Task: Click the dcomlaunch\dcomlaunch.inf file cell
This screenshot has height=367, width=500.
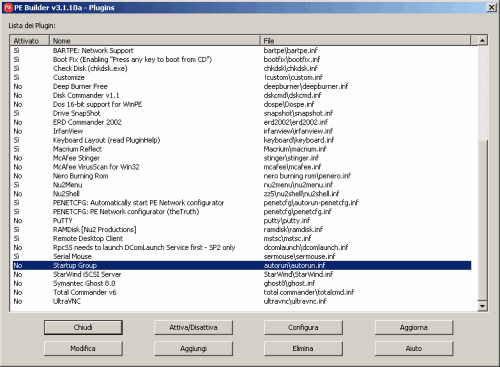Action: coord(306,248)
